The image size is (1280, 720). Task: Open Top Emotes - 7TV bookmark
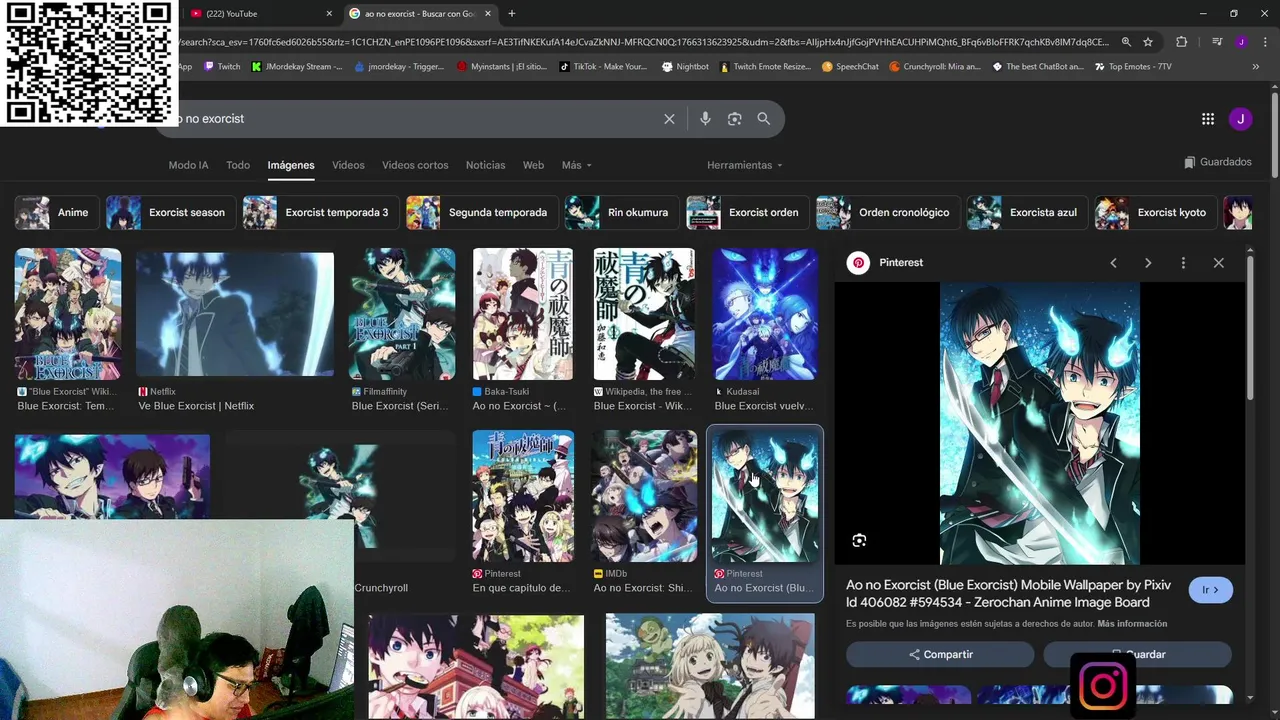coord(1133,67)
